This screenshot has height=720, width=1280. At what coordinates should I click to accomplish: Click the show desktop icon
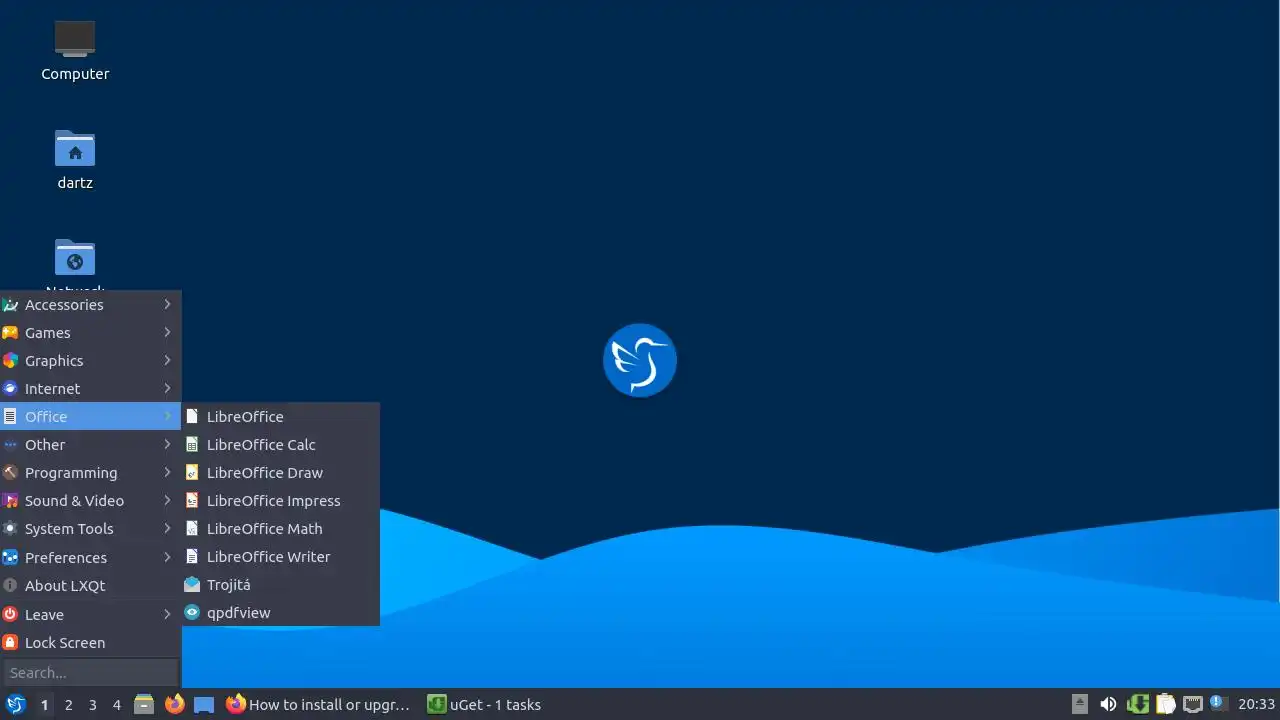(x=204, y=704)
